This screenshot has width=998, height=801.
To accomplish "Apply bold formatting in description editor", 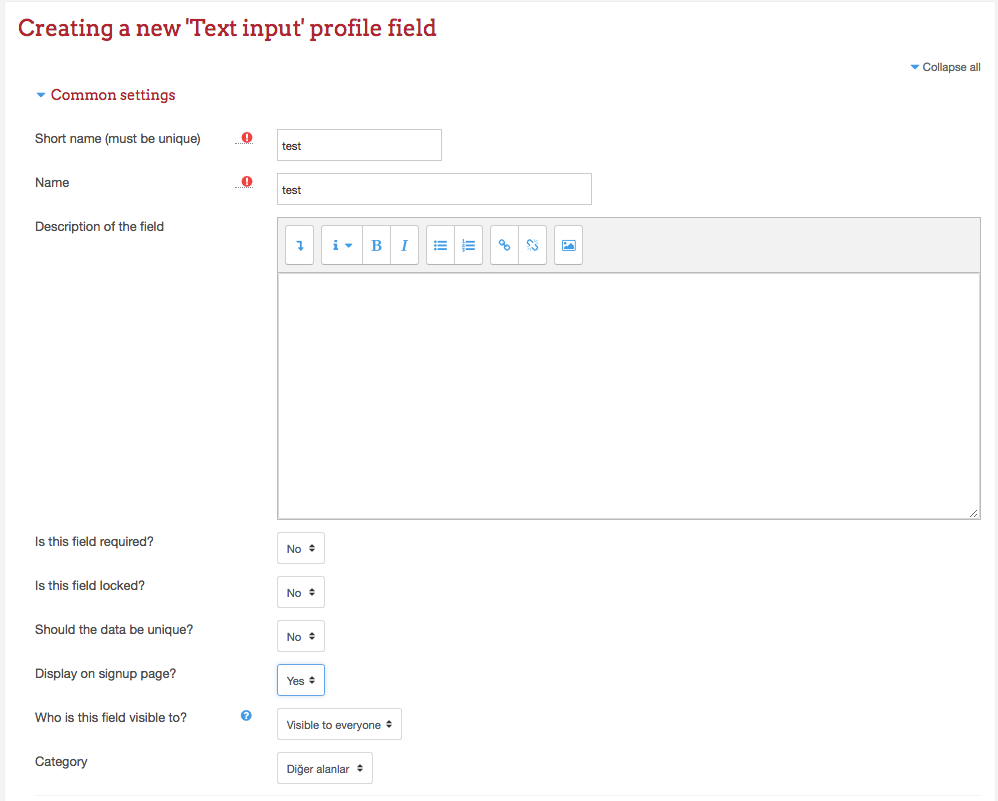I will [x=377, y=245].
